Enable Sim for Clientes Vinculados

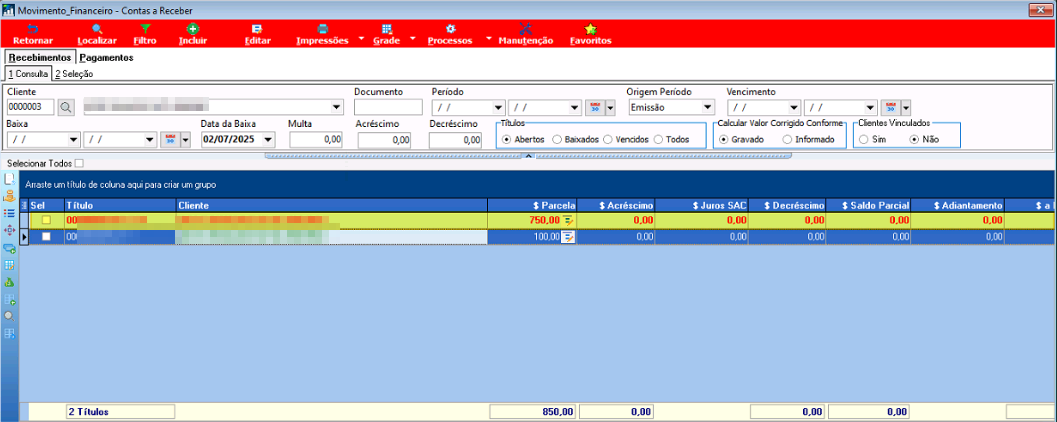[864, 139]
